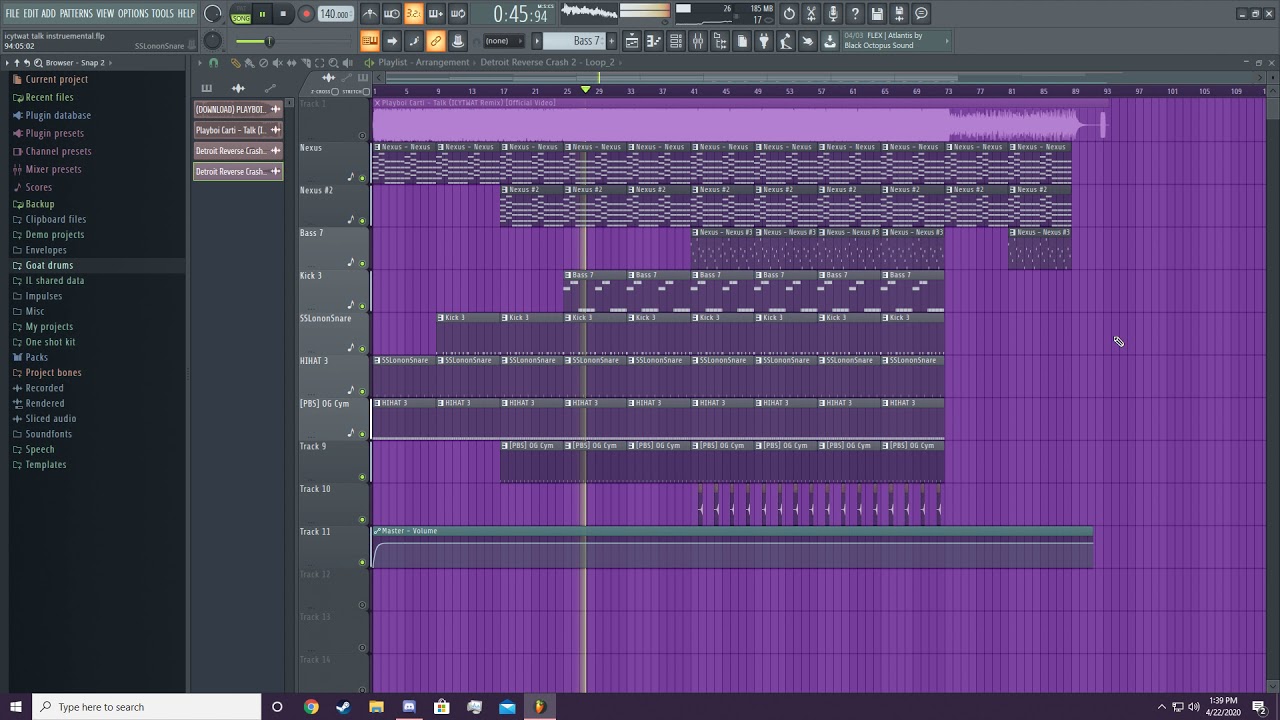This screenshot has height=720, width=1280.
Task: Expand the Goat drums folder
Action: coord(49,265)
